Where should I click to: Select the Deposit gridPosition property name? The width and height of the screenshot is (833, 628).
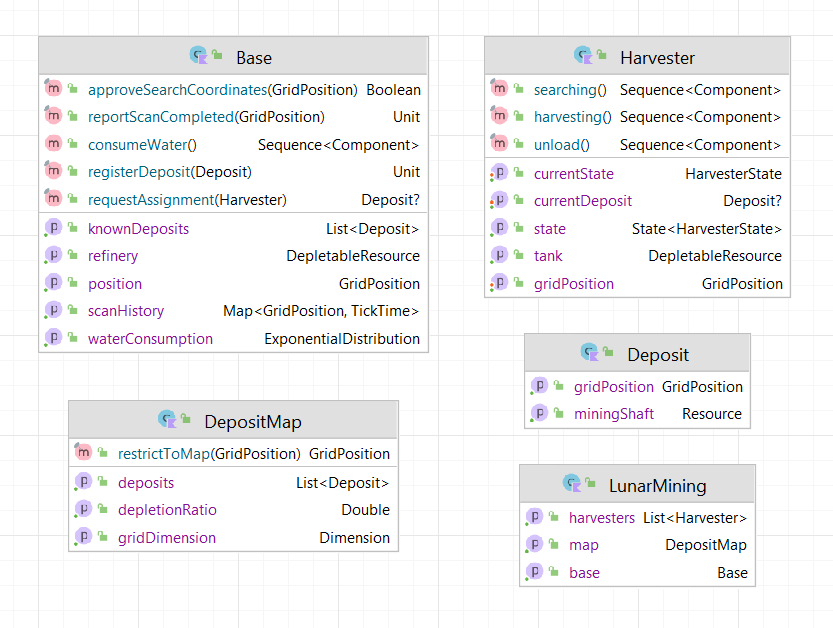tap(614, 387)
